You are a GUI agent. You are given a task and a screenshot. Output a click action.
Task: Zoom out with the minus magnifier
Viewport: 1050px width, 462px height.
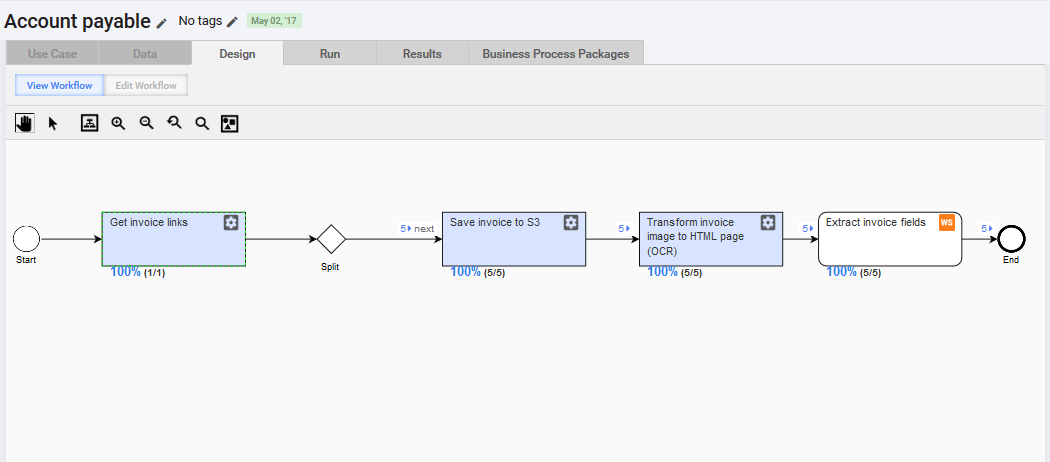point(147,123)
